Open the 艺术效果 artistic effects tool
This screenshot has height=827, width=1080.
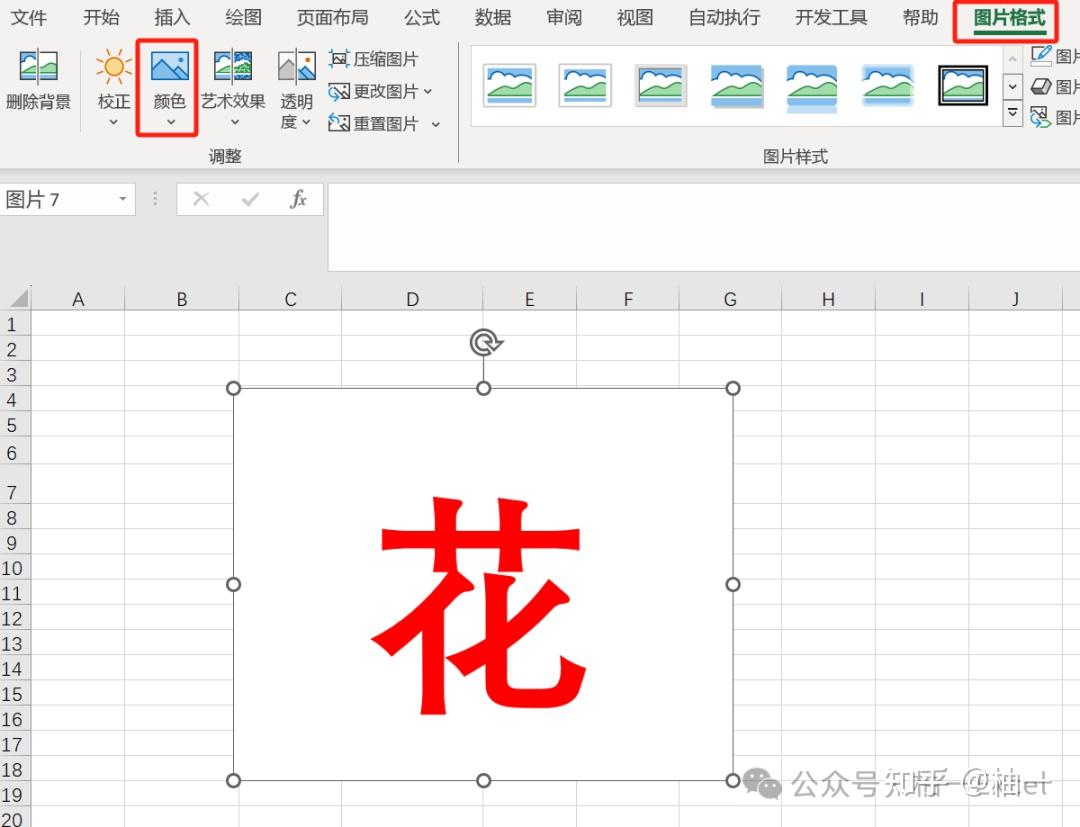tap(233, 86)
